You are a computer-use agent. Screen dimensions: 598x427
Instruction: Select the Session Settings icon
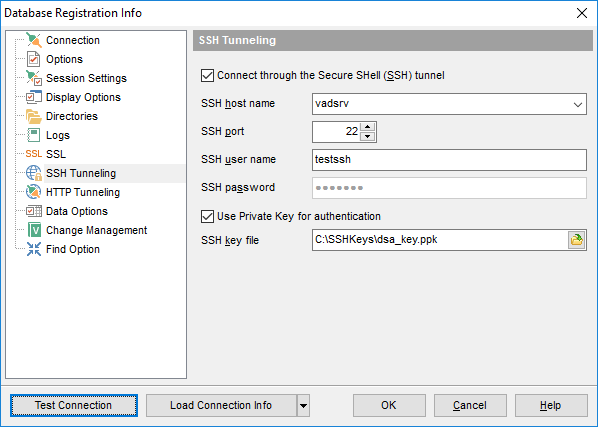coord(34,78)
